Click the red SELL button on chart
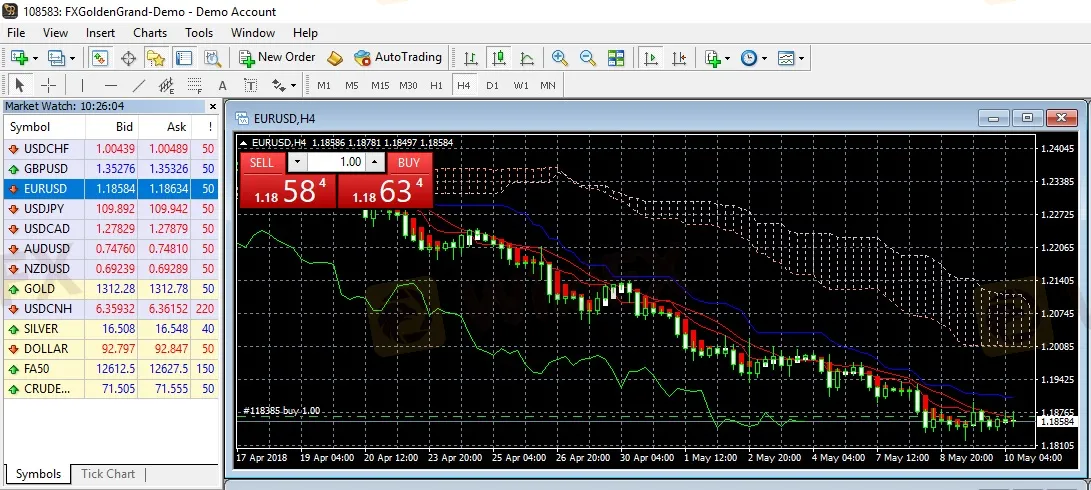The image size is (1091, 490). [261, 162]
